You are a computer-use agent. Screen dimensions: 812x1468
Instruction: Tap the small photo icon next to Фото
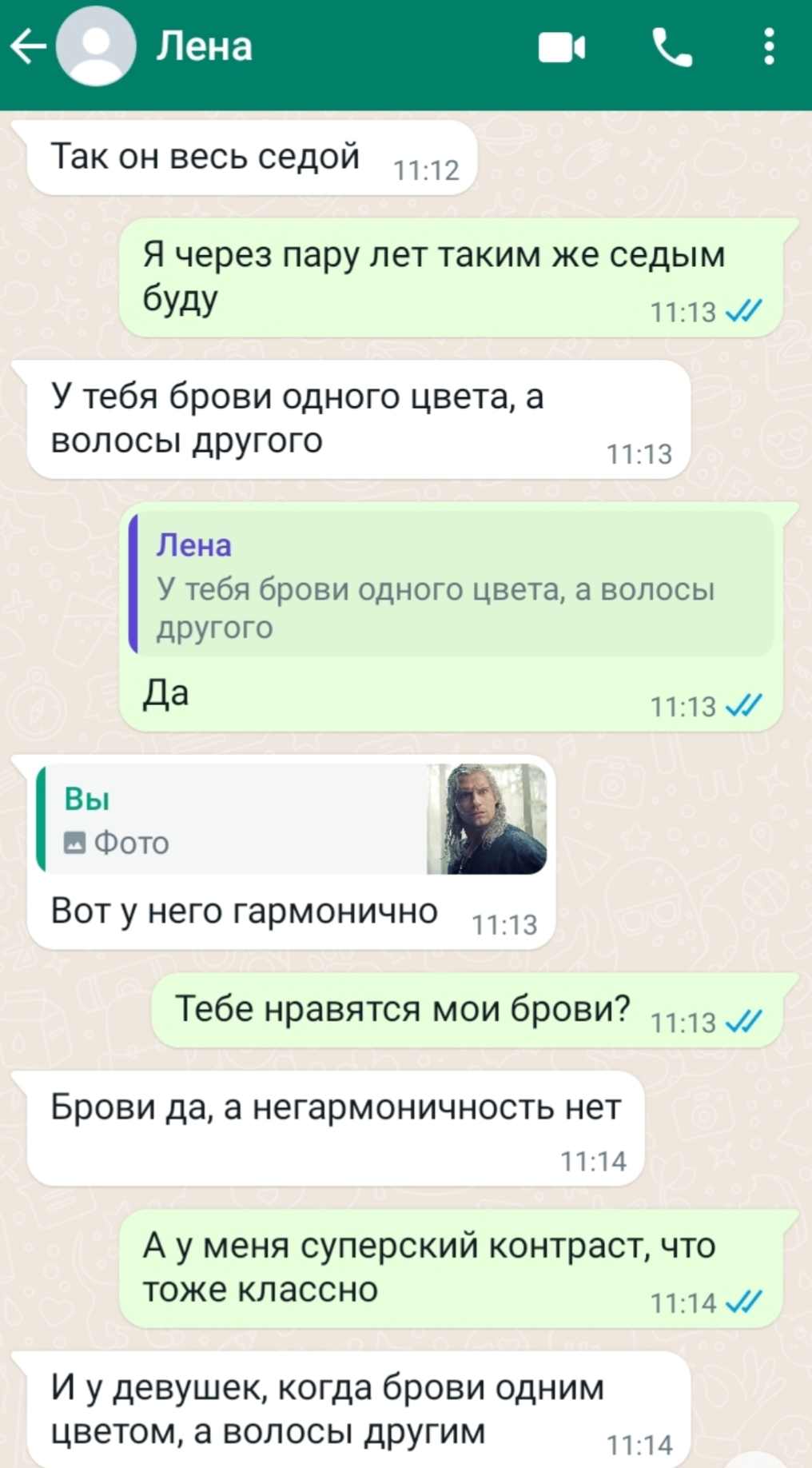click(x=74, y=843)
